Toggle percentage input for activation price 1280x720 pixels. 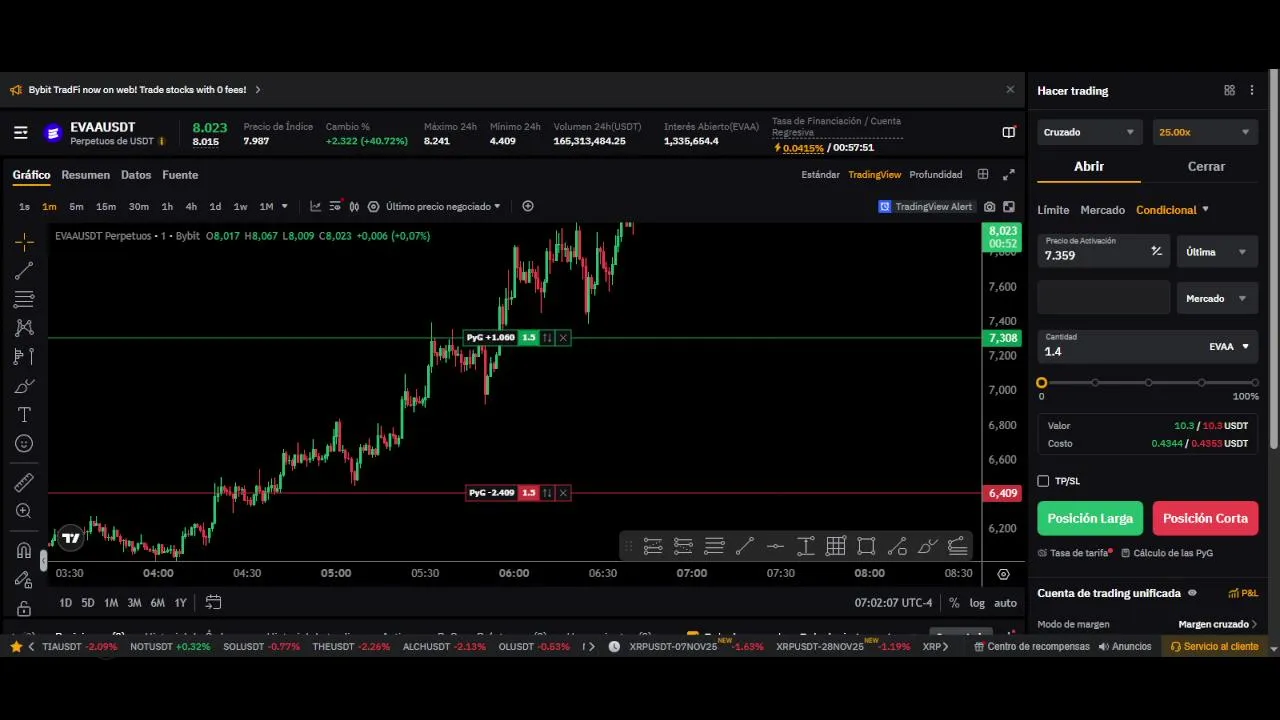1156,251
